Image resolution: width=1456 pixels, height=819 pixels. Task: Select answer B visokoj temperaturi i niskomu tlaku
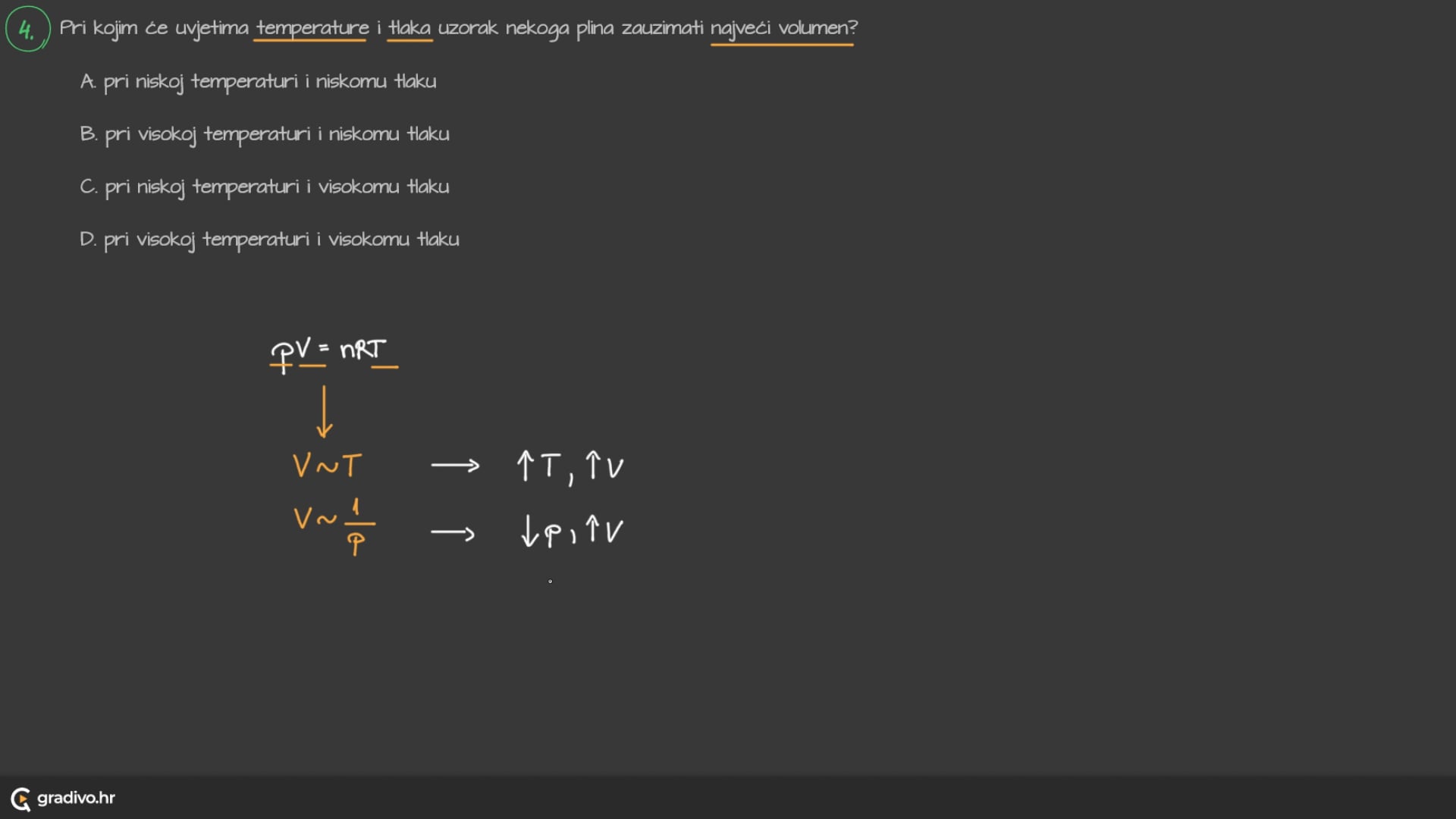click(x=265, y=134)
